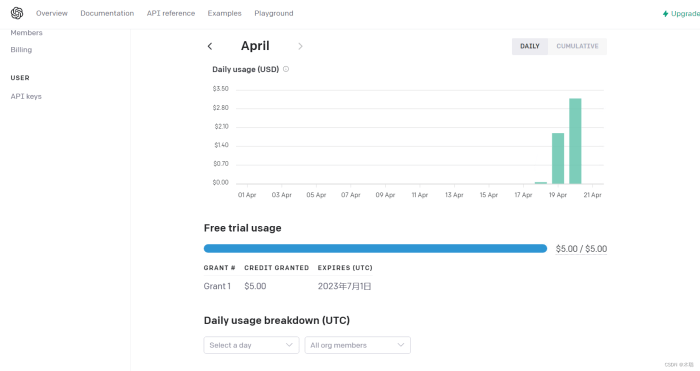The image size is (700, 371).
Task: Click the April month heading
Action: pos(255,46)
